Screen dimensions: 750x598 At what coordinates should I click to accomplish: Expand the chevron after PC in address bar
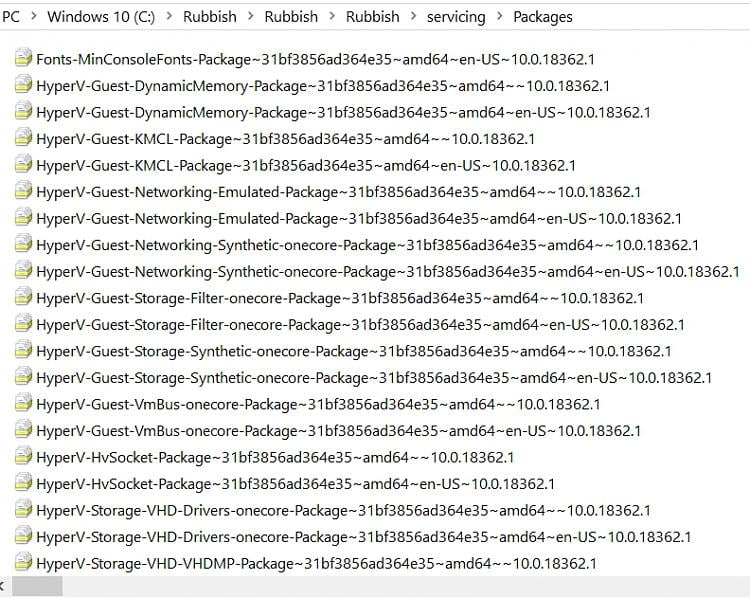tap(33, 16)
